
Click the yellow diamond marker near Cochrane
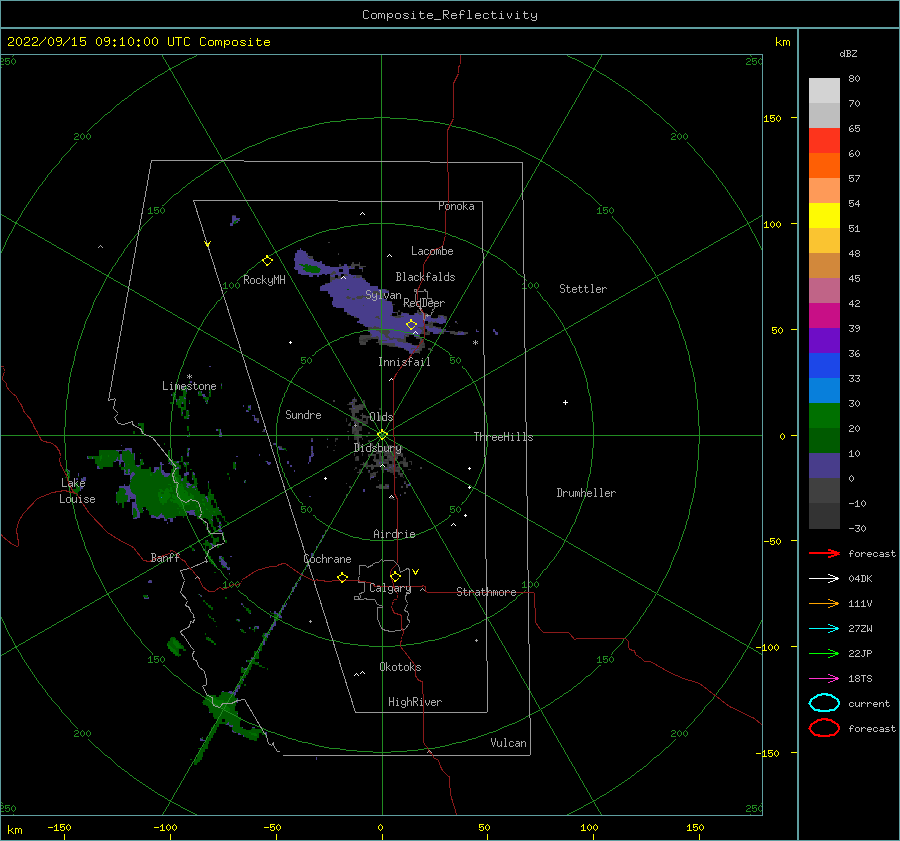click(342, 577)
